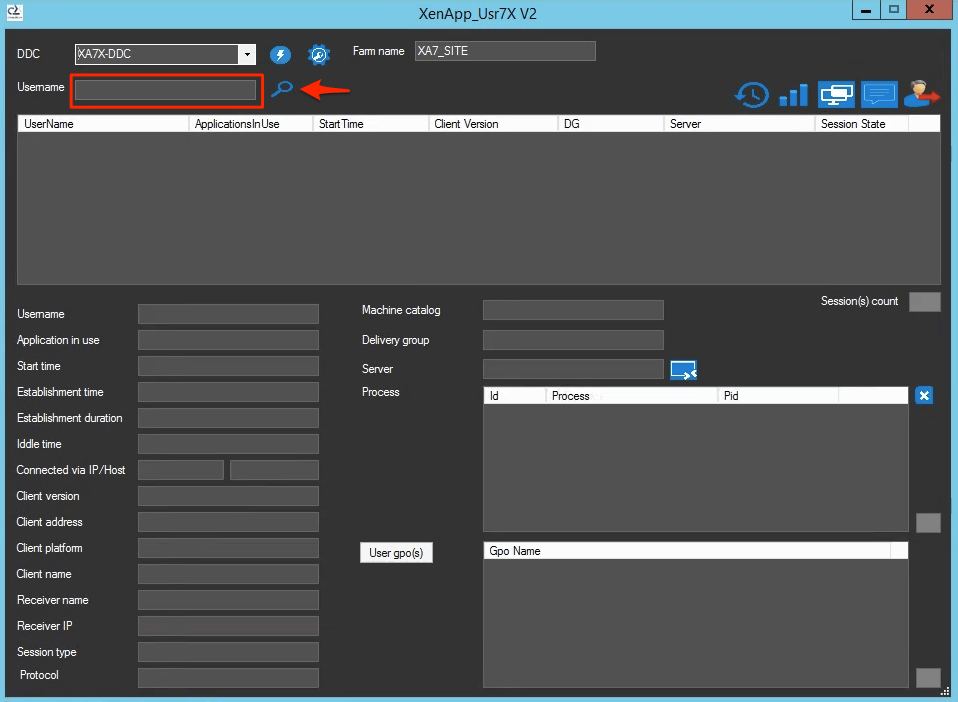
Task: Click the Gpo Name column header
Action: [x=687, y=551]
